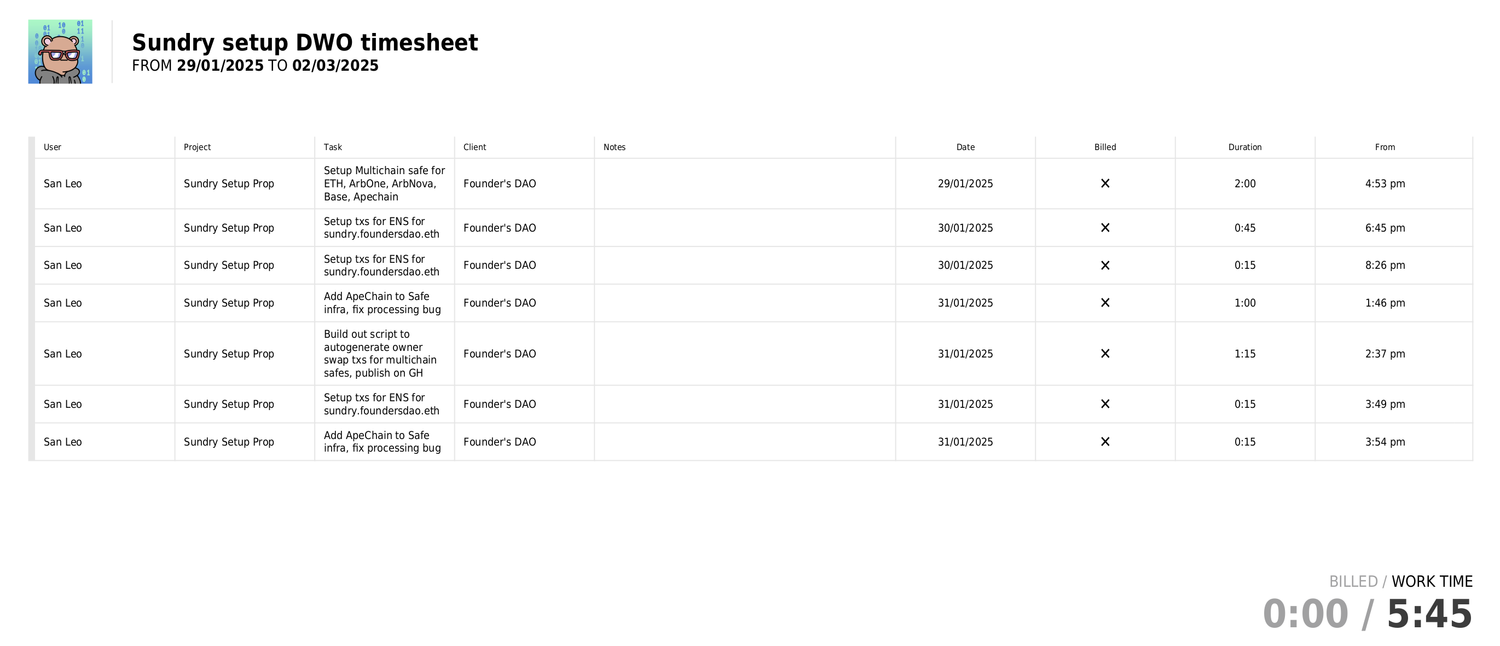The width and height of the screenshot is (1500, 646).
Task: Select the empty Notes cell for 29/01/2025
Action: click(744, 184)
